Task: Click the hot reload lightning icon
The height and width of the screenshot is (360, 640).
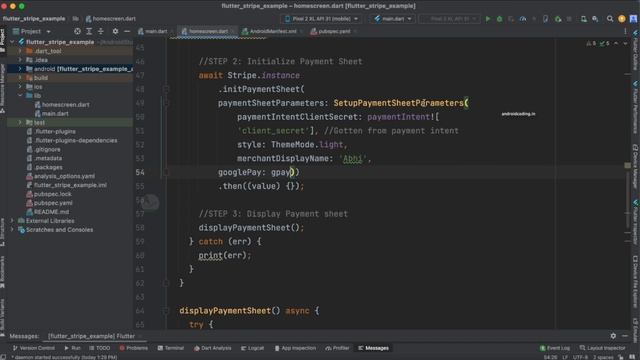Action: [534, 19]
